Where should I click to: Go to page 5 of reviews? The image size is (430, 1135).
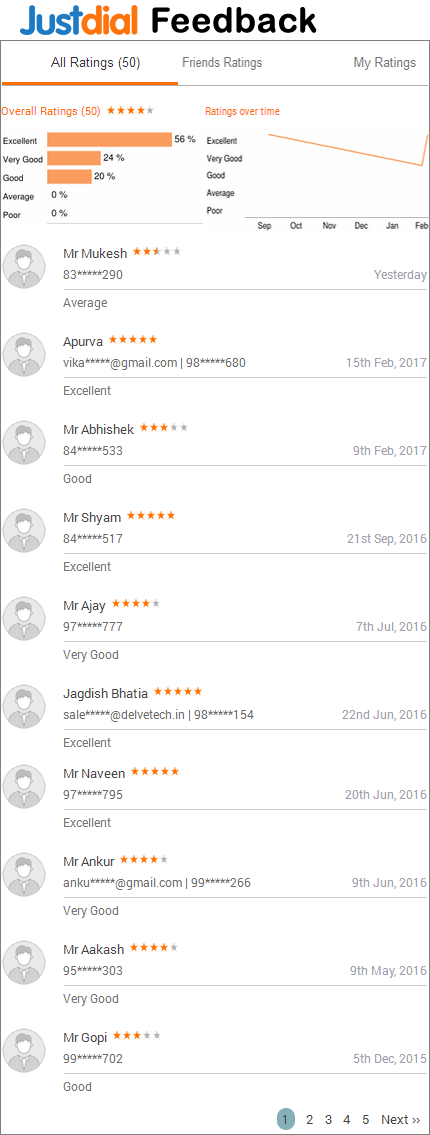366,1120
